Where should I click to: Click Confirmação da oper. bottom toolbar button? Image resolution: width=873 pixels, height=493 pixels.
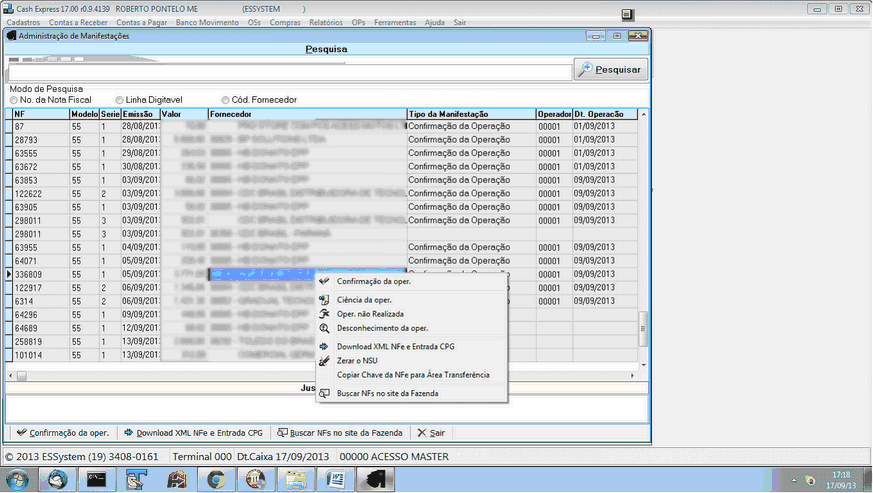[63, 433]
